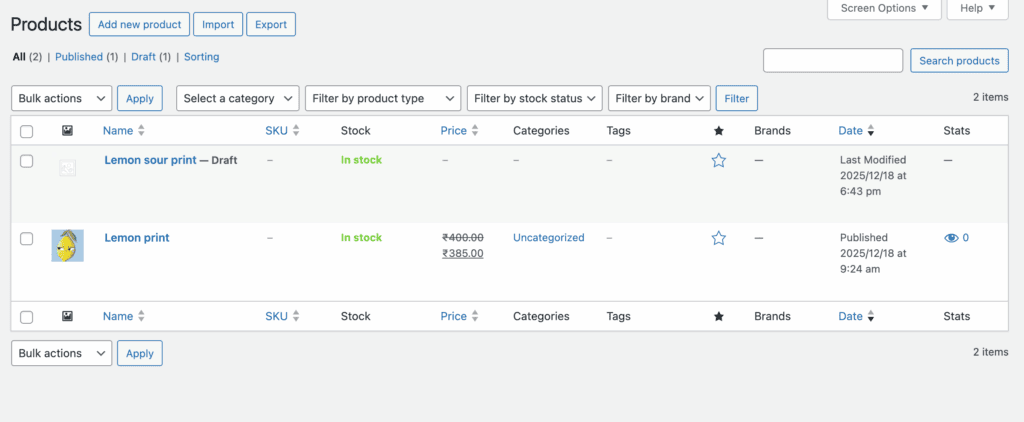Click sort arrows beside bottom Name footer
The height and width of the screenshot is (422, 1024).
[141, 316]
